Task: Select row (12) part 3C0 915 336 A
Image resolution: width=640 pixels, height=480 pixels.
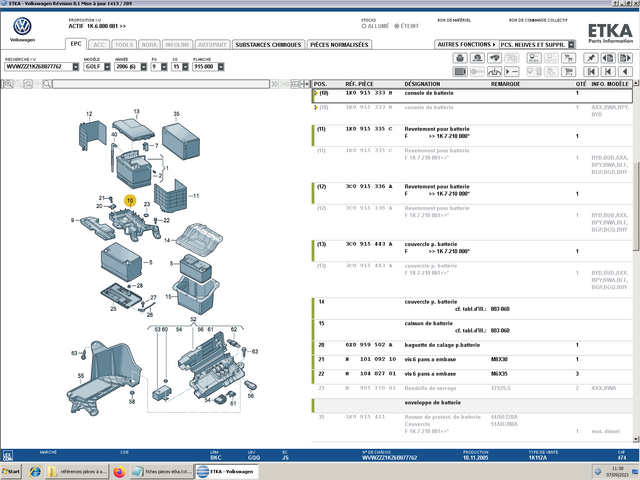Action: pyautogui.click(x=472, y=193)
